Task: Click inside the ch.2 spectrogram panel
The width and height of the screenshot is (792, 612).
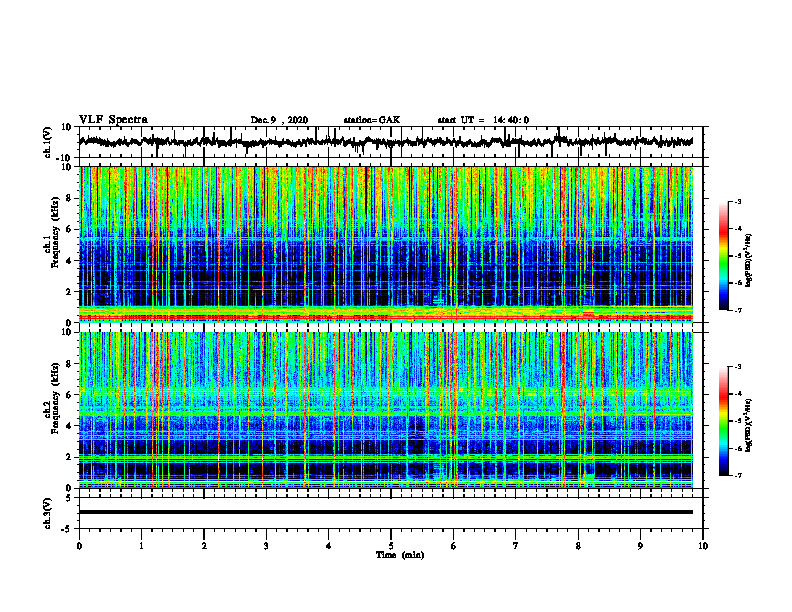Action: coord(385,410)
